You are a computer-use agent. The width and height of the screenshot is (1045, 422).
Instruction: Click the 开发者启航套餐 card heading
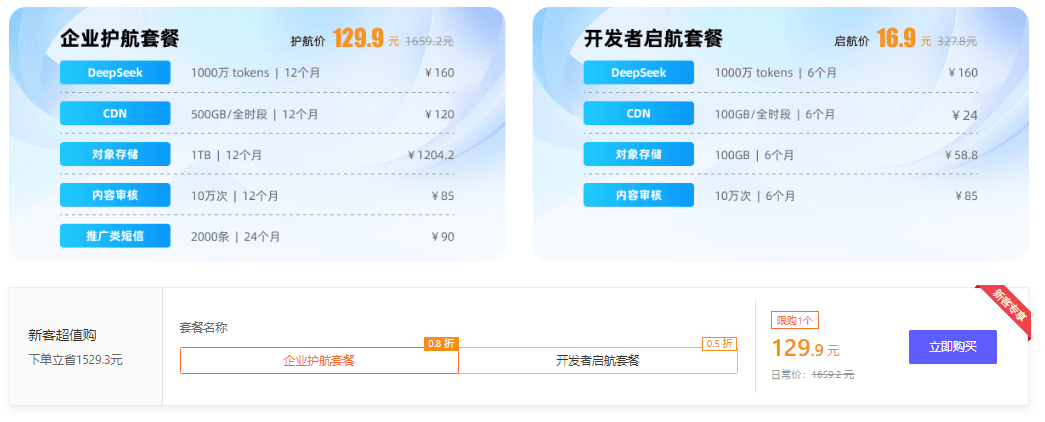coord(653,39)
